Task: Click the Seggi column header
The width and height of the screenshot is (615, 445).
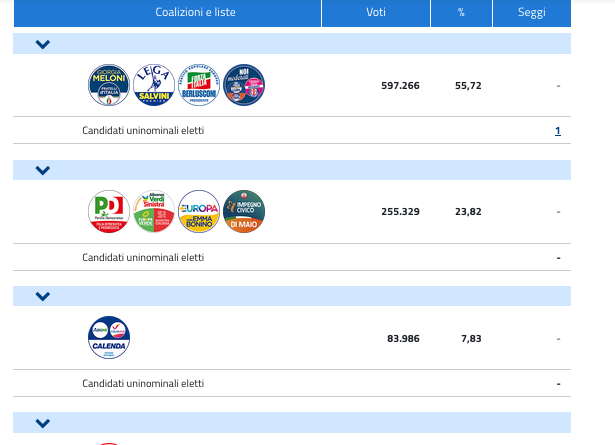Action: tap(531, 12)
